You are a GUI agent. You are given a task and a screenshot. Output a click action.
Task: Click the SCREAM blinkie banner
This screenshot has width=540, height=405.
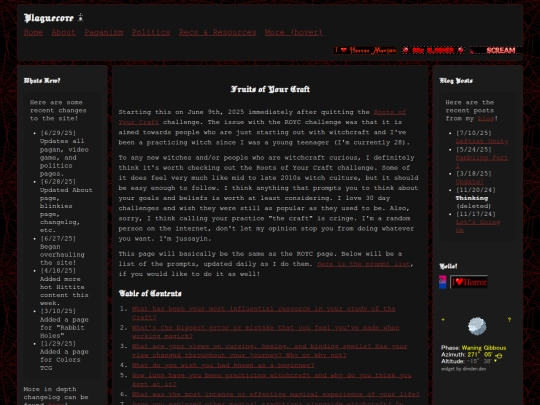point(496,50)
